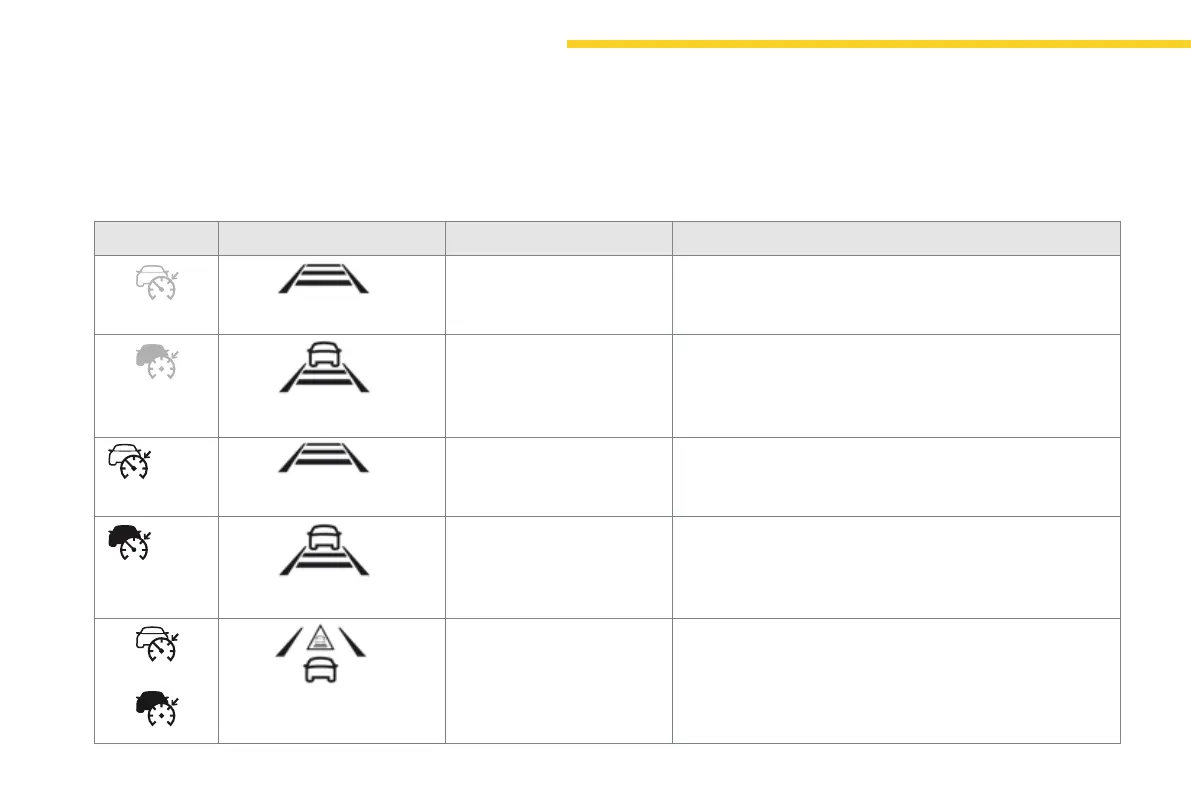Click the grey filled-car cruise icon, second row
This screenshot has height=794, width=1191.
coord(155,361)
